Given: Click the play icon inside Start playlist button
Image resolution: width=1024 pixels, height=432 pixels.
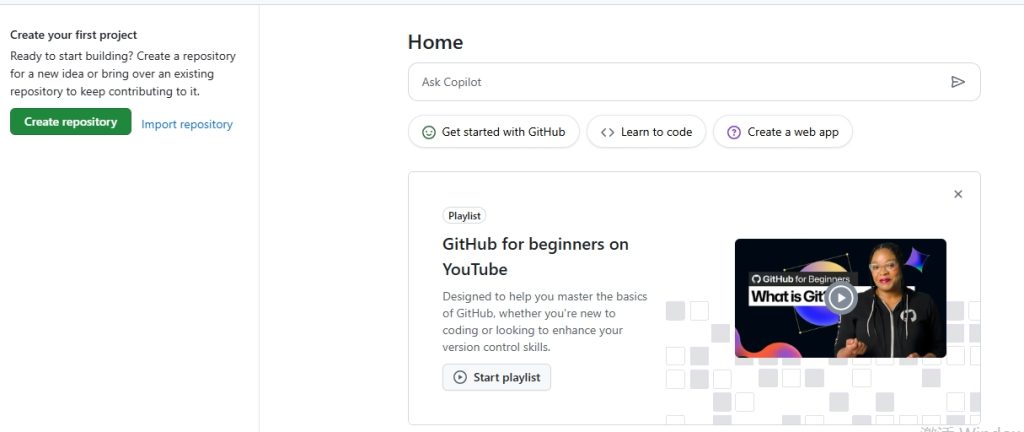Looking at the screenshot, I should coord(460,377).
